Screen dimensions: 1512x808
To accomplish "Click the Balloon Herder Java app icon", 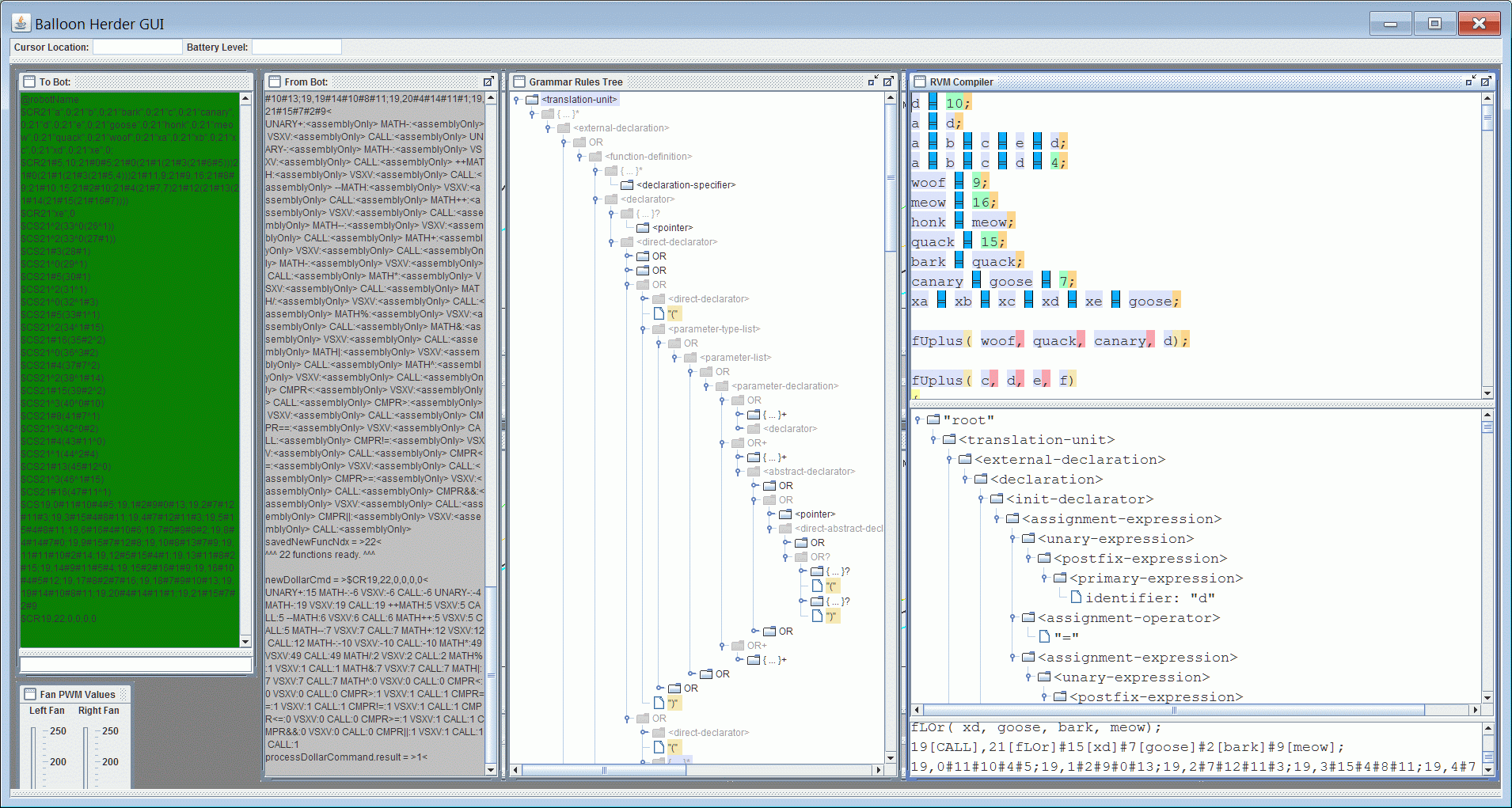I will click(x=21, y=23).
